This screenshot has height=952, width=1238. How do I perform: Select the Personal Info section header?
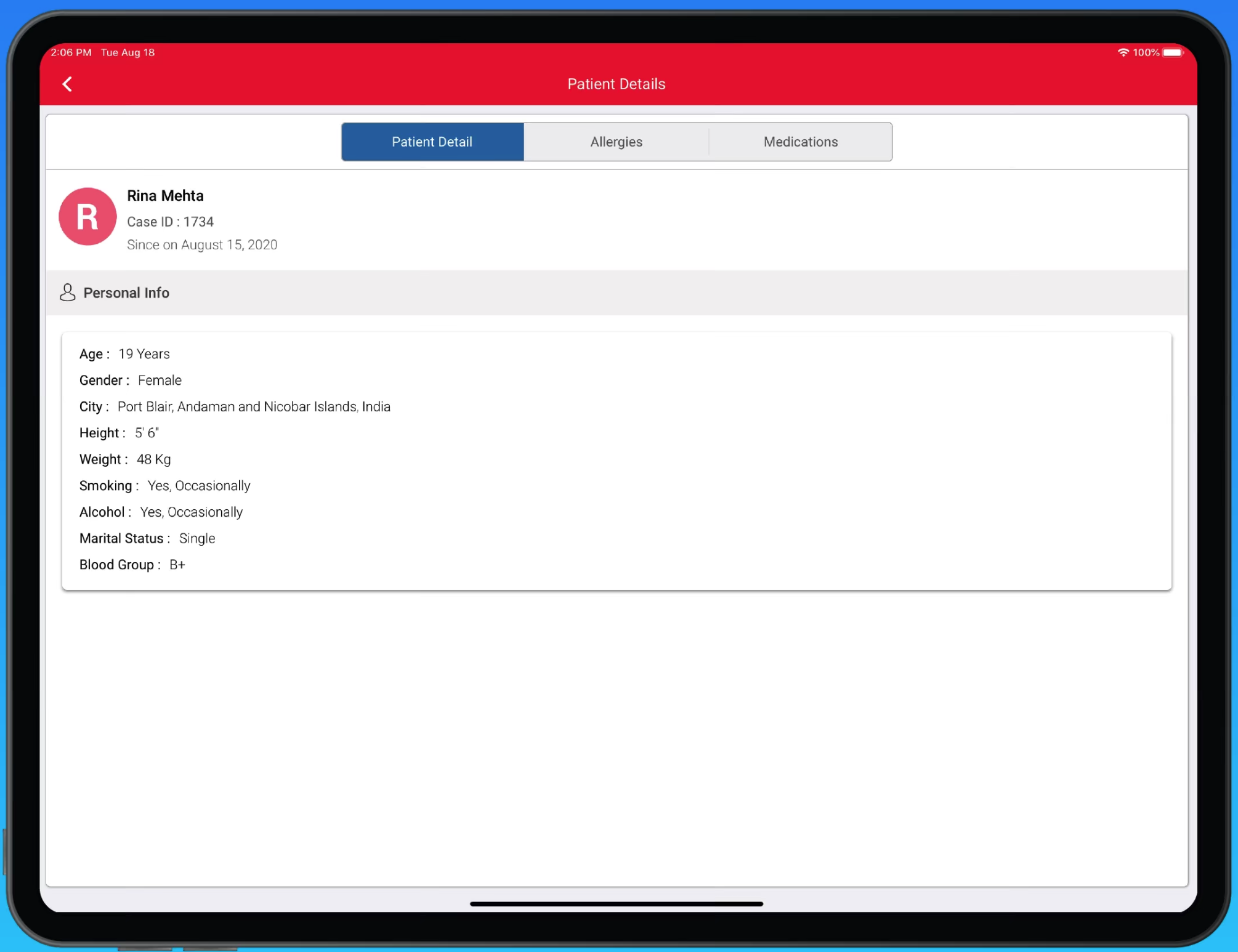617,292
